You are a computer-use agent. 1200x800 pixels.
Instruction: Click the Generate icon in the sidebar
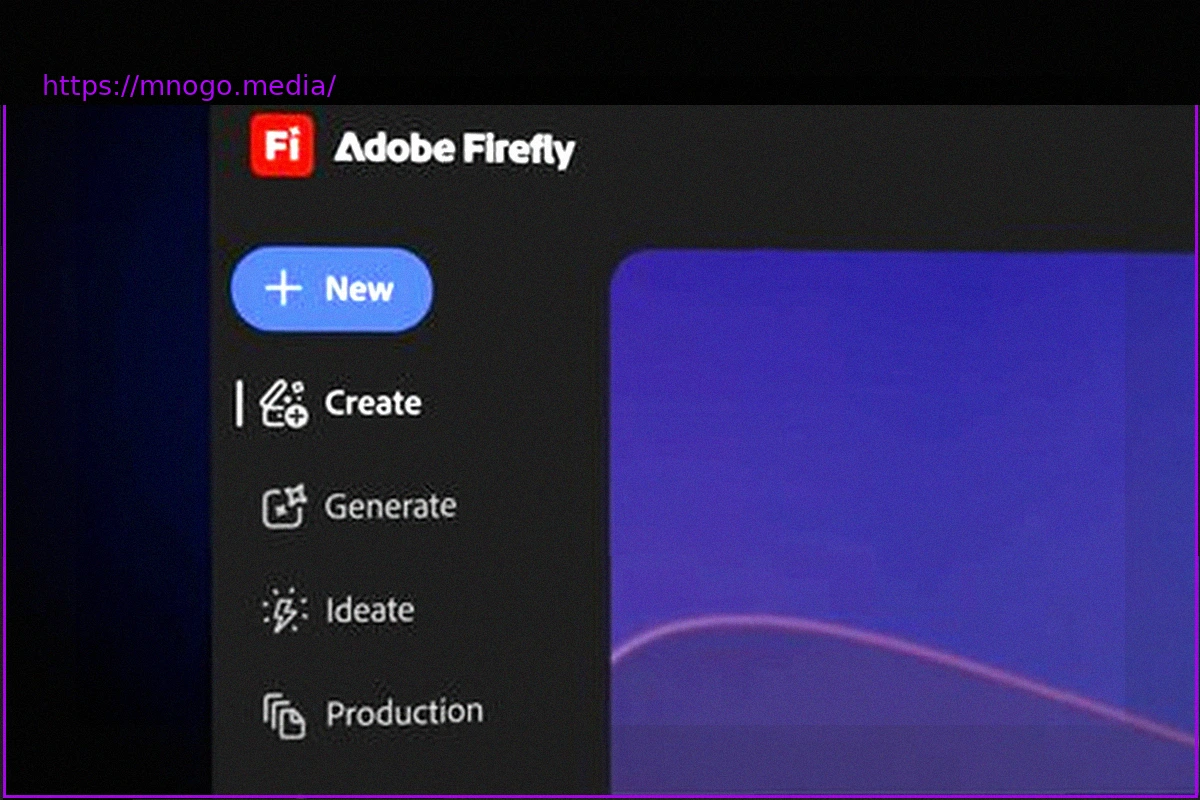[283, 507]
